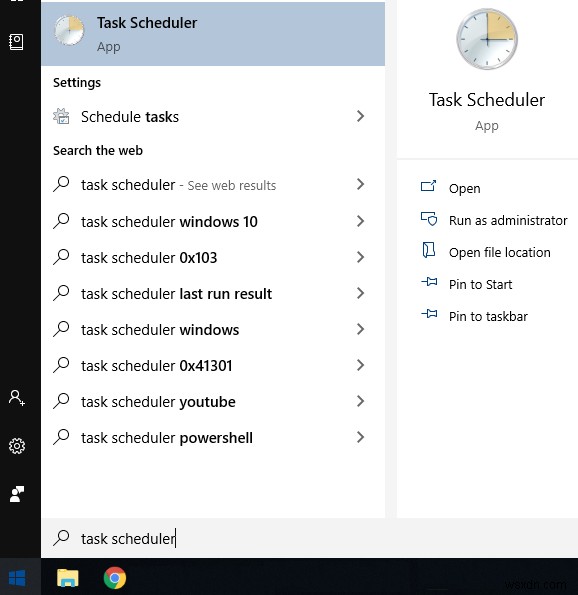Viewport: 578px width, 595px height.
Task: Open task scheduler last run result suggestion
Action: pyautogui.click(x=213, y=293)
